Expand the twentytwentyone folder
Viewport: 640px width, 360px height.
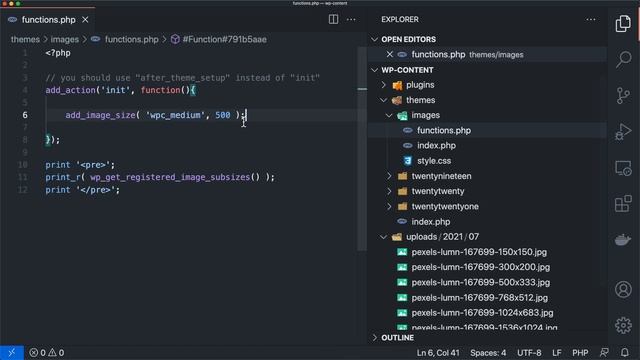389,207
